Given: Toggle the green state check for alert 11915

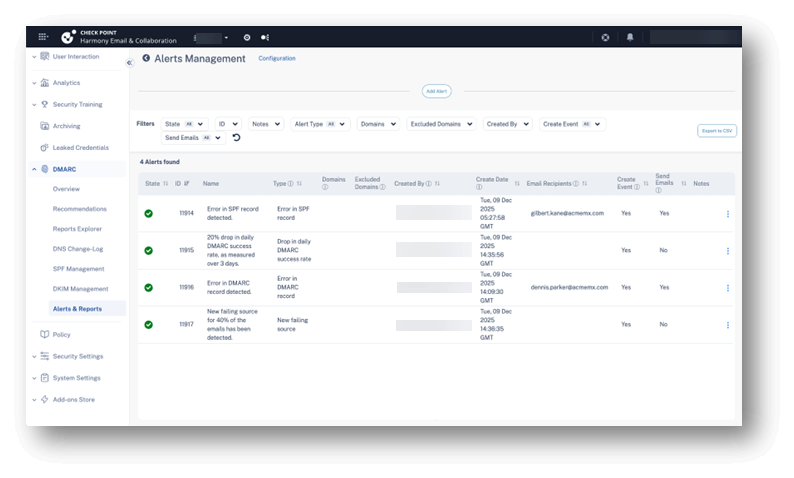Looking at the screenshot, I should coord(149,250).
